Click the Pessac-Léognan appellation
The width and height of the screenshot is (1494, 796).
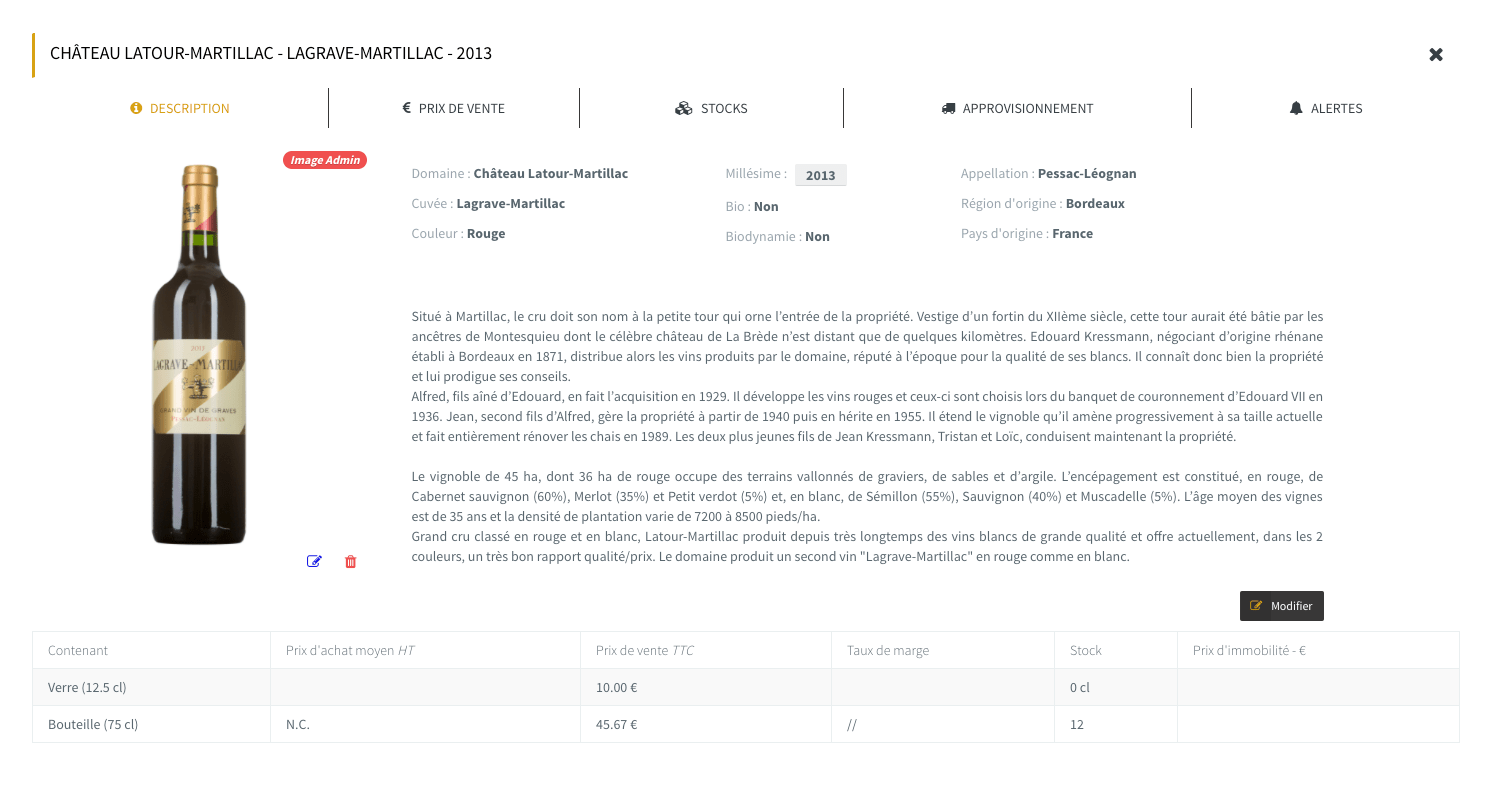1087,173
